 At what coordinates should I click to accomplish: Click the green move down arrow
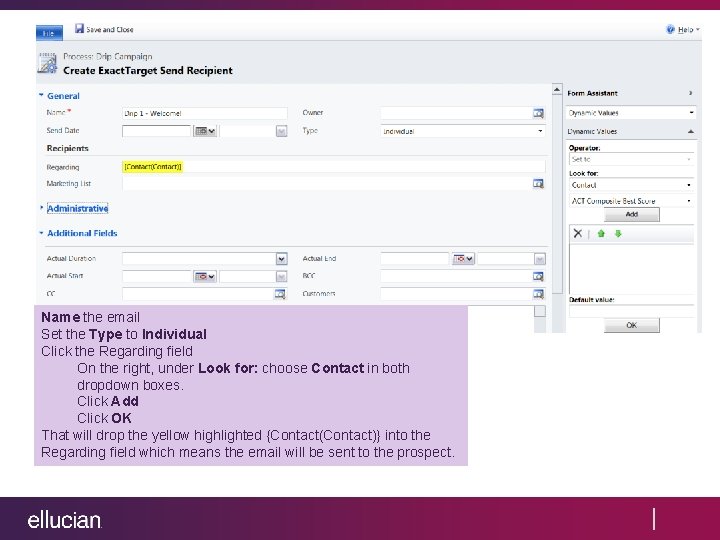tap(618, 234)
